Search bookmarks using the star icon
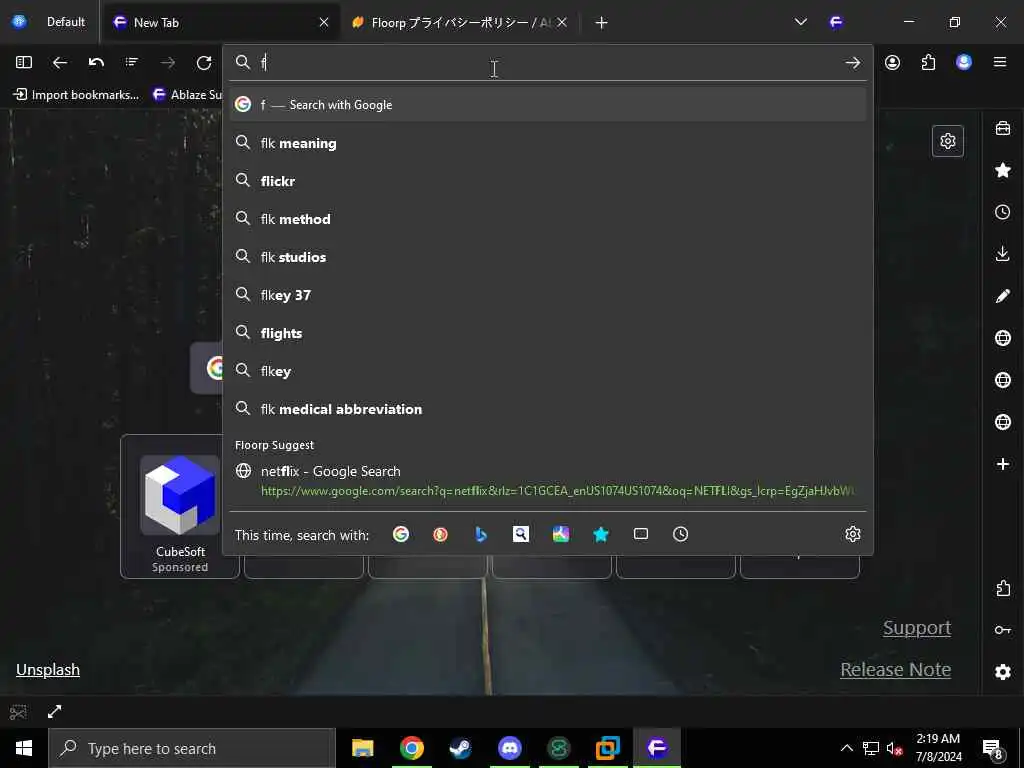Screen dimensions: 1024x768 [601, 534]
